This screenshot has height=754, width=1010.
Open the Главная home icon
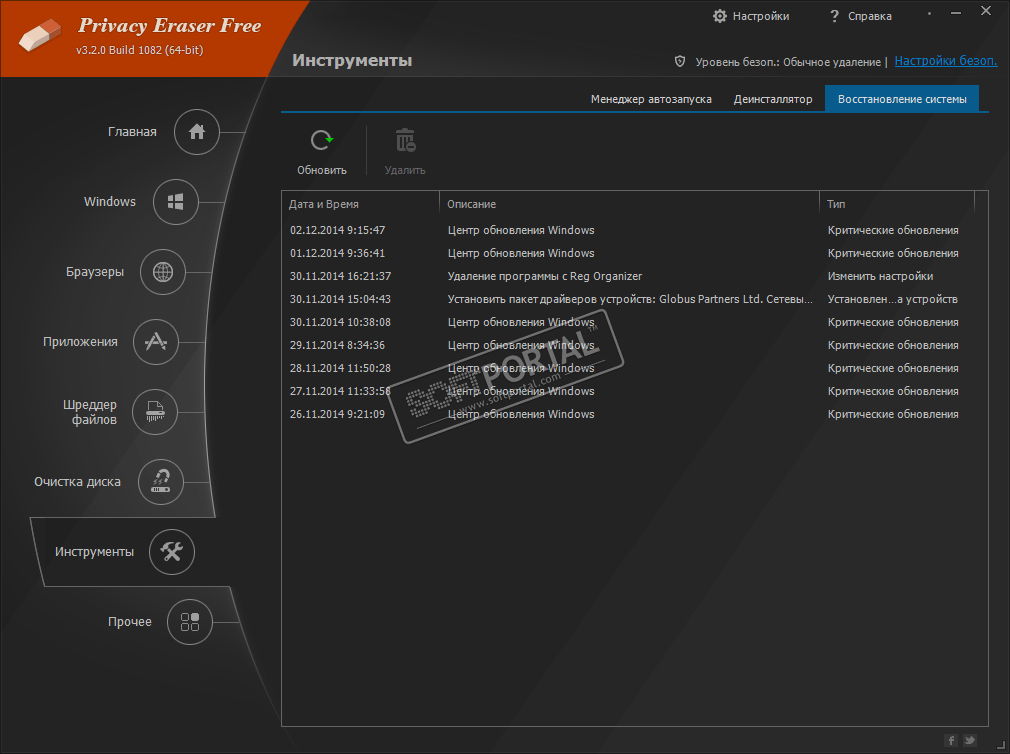point(196,132)
